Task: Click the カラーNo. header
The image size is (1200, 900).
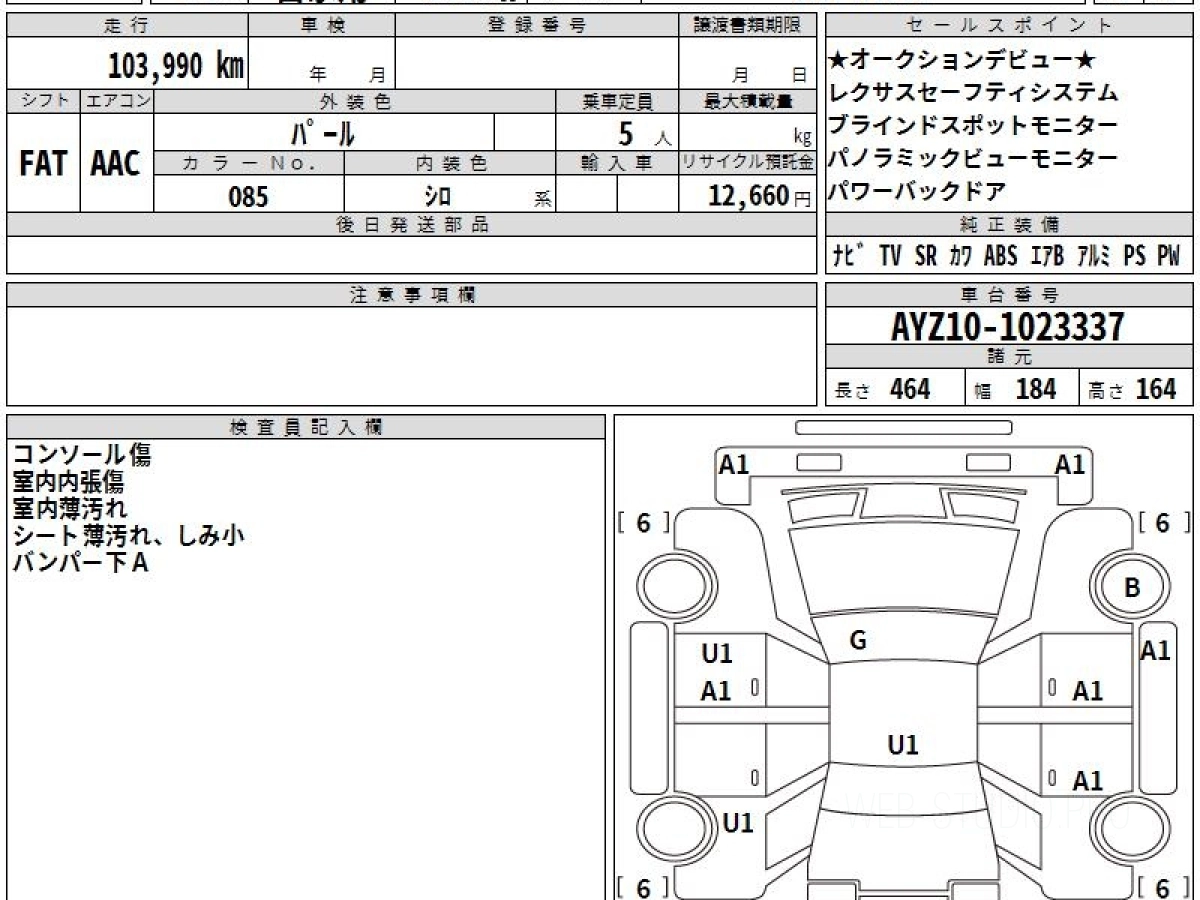Action: coord(249,163)
